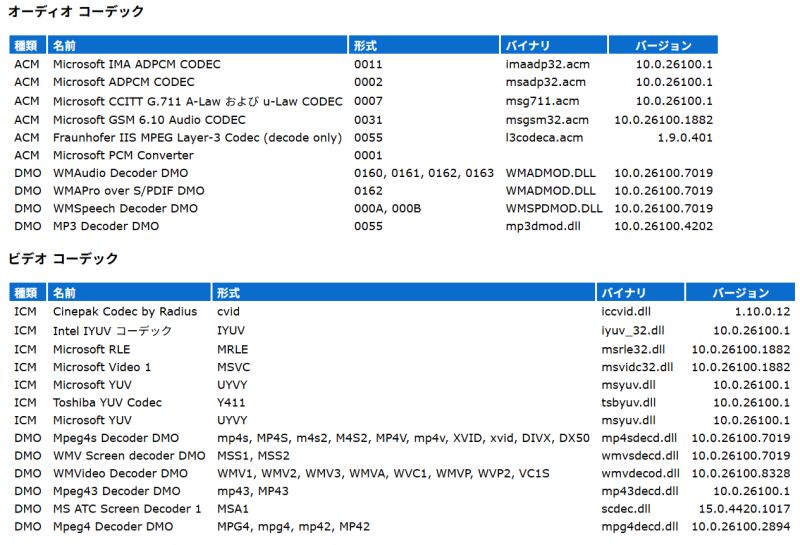Viewport: 800px width, 545px height.
Task: Select the l3codeca.acm binary cell
Action: (544, 138)
